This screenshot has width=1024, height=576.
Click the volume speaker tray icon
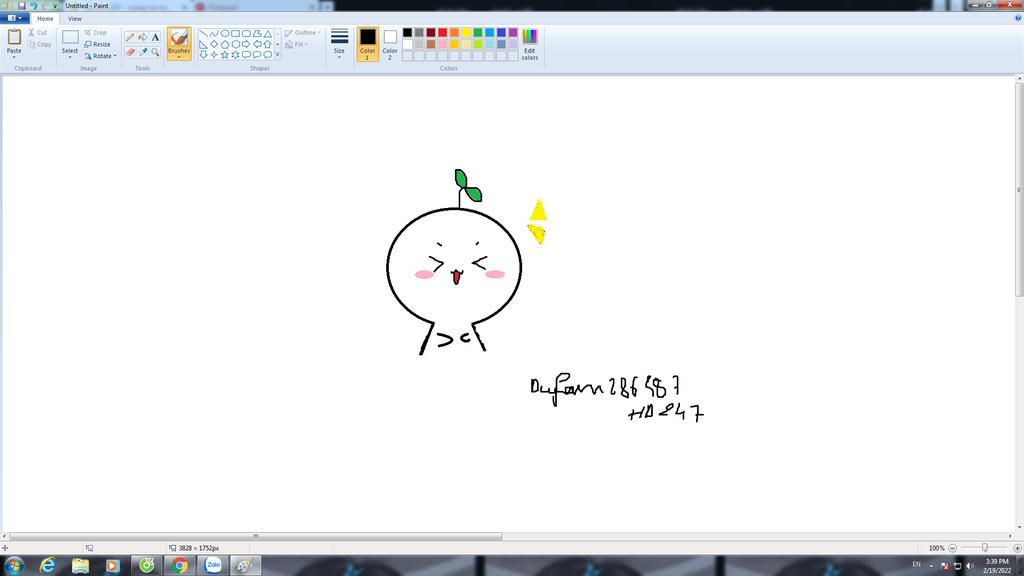970,566
